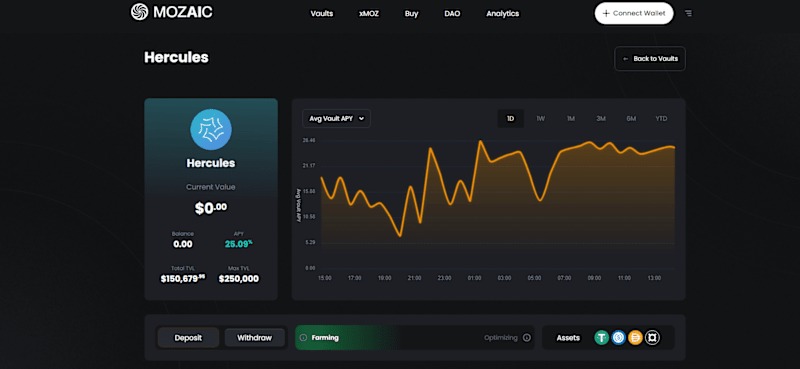Switch chart range to 1M
This screenshot has height=369, width=800.
coord(571,119)
